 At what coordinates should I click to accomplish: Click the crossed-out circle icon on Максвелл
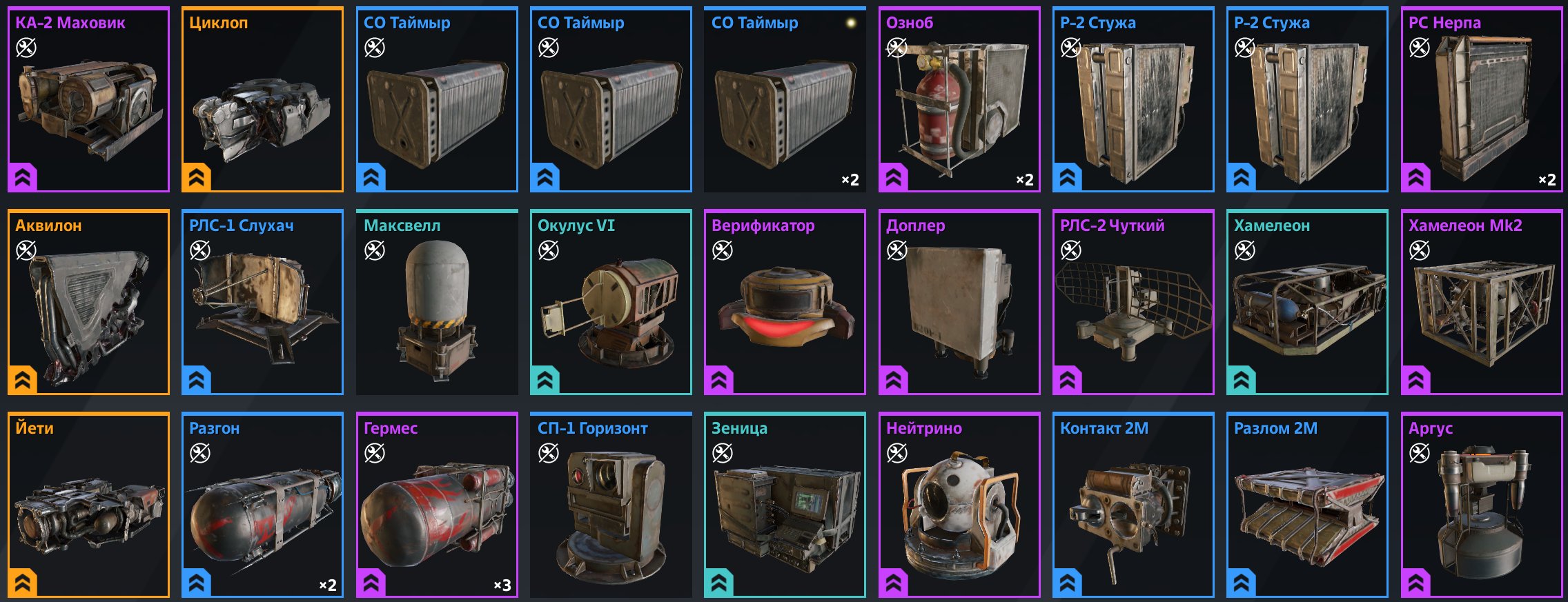[374, 250]
